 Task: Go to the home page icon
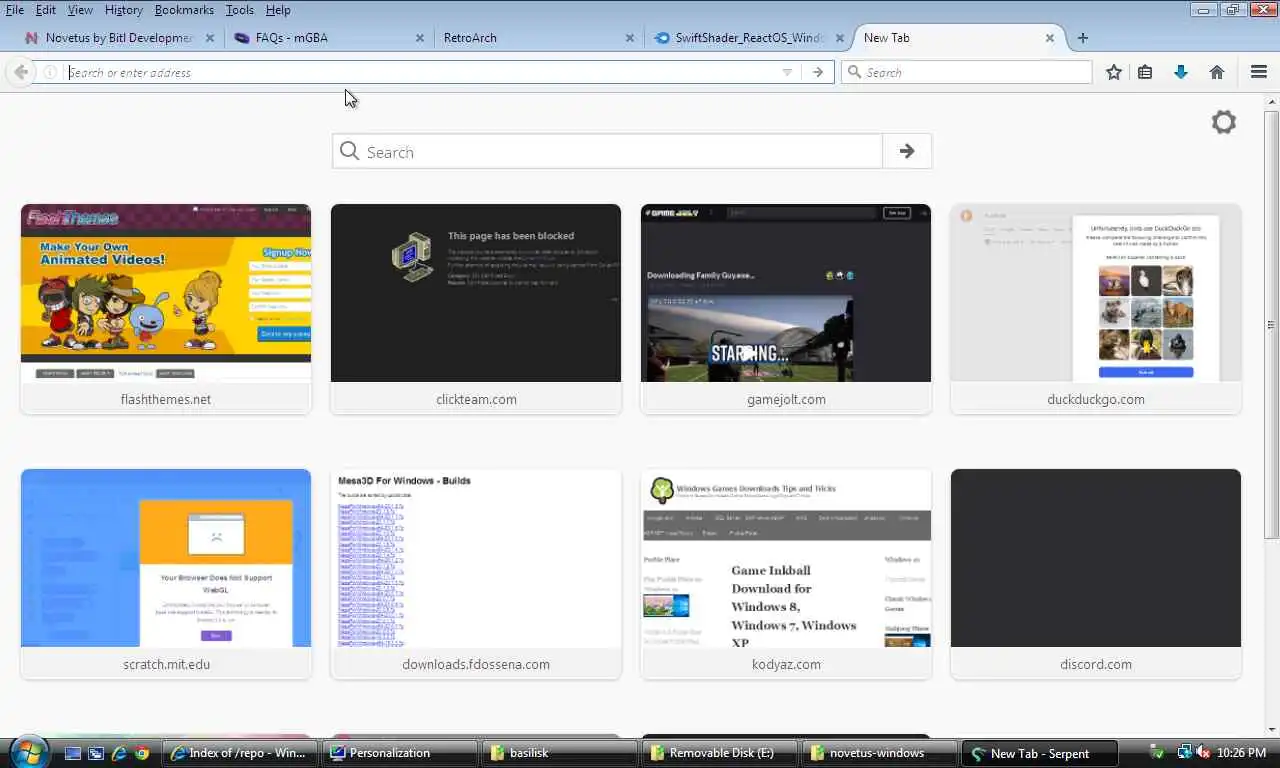click(x=1217, y=72)
